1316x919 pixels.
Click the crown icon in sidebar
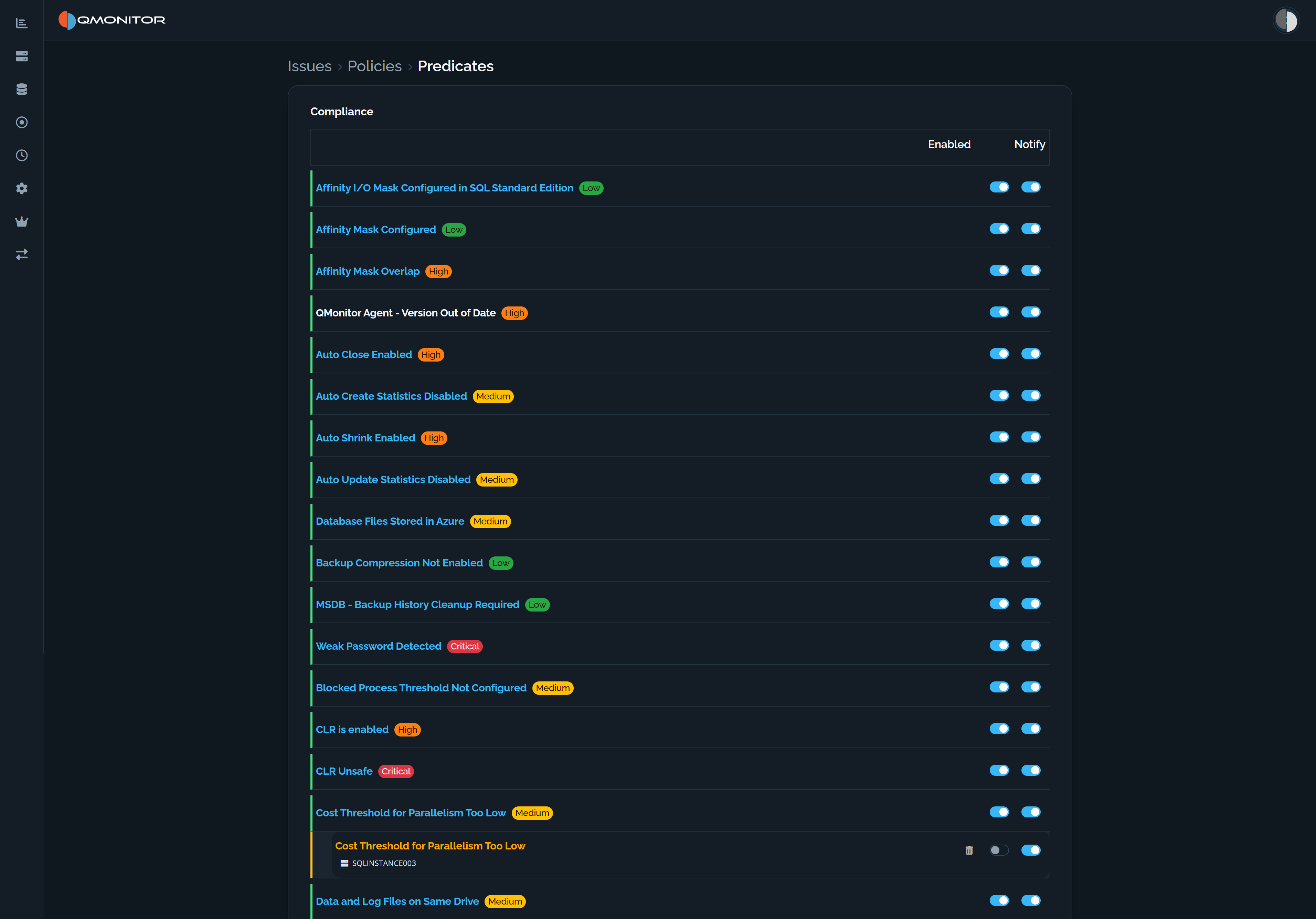pos(22,221)
